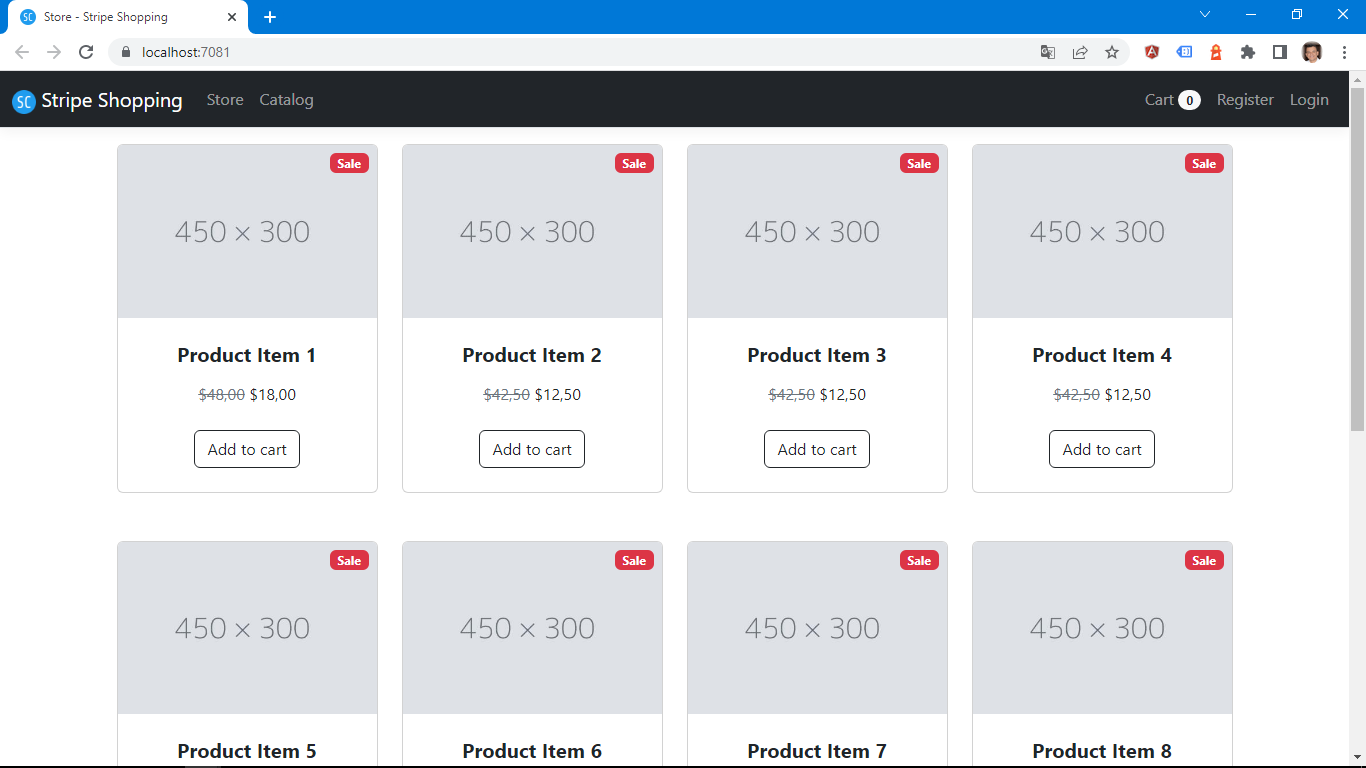Click Product Item 8 placeholder image
The width and height of the screenshot is (1366, 768).
(1102, 628)
